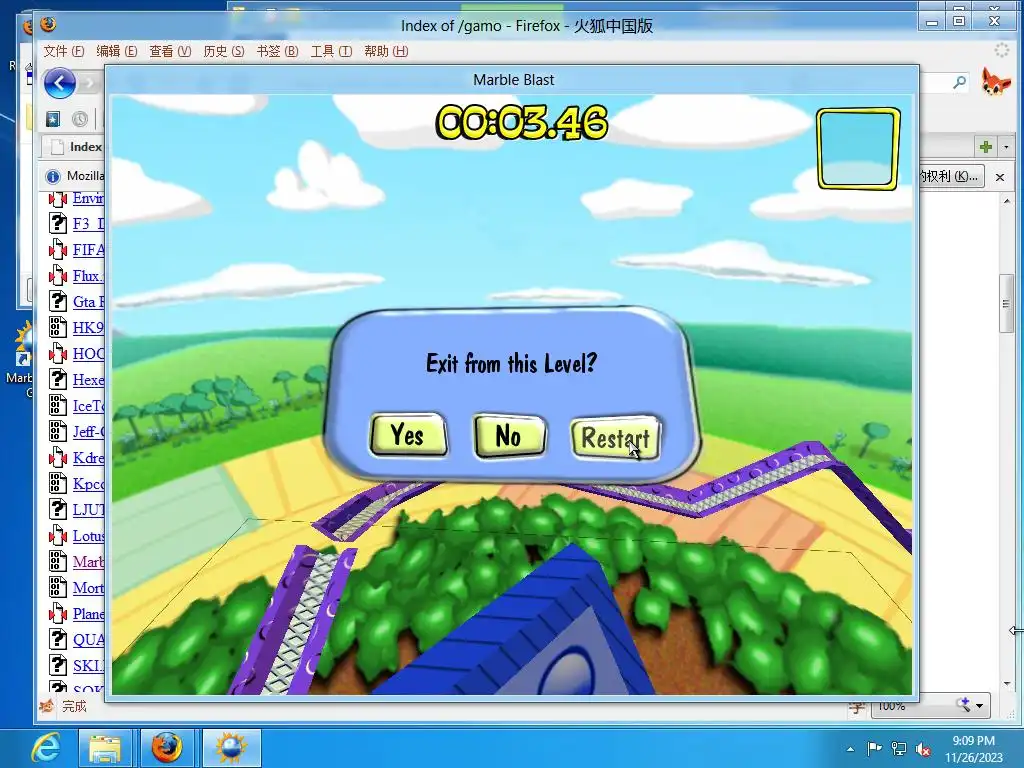Screen dimensions: 1024x768
Task: Open the Envir file link
Action: (x=88, y=198)
